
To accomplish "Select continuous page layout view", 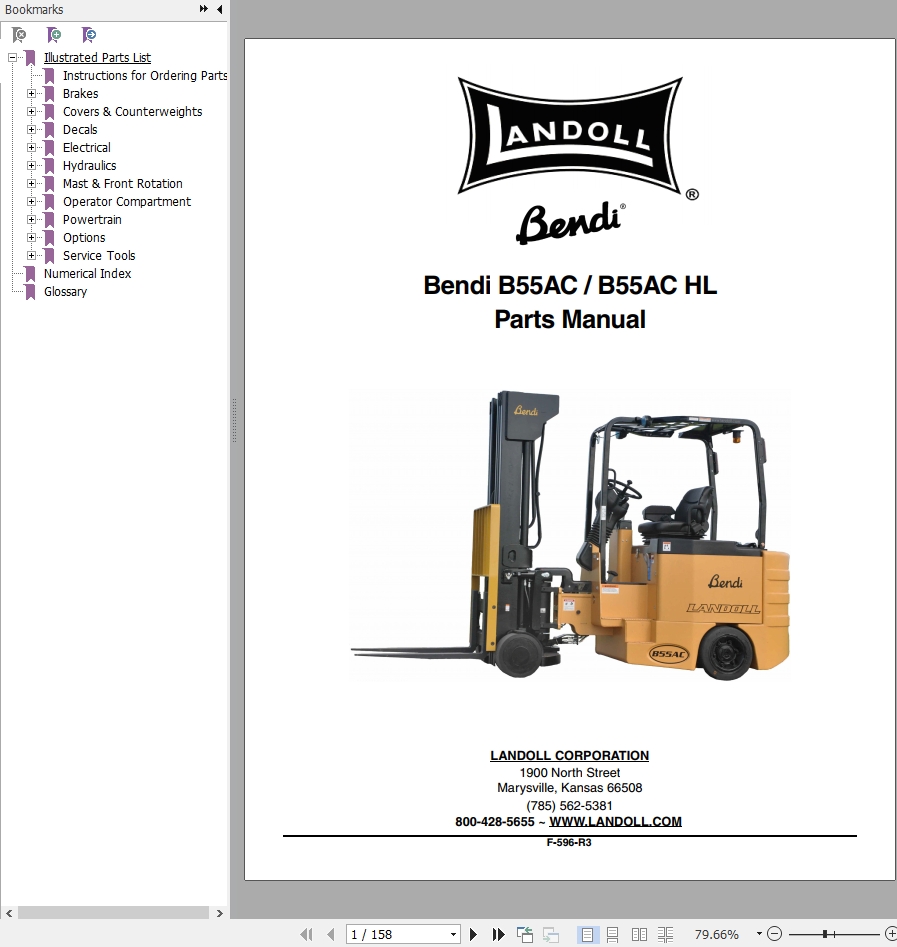I will 612,934.
